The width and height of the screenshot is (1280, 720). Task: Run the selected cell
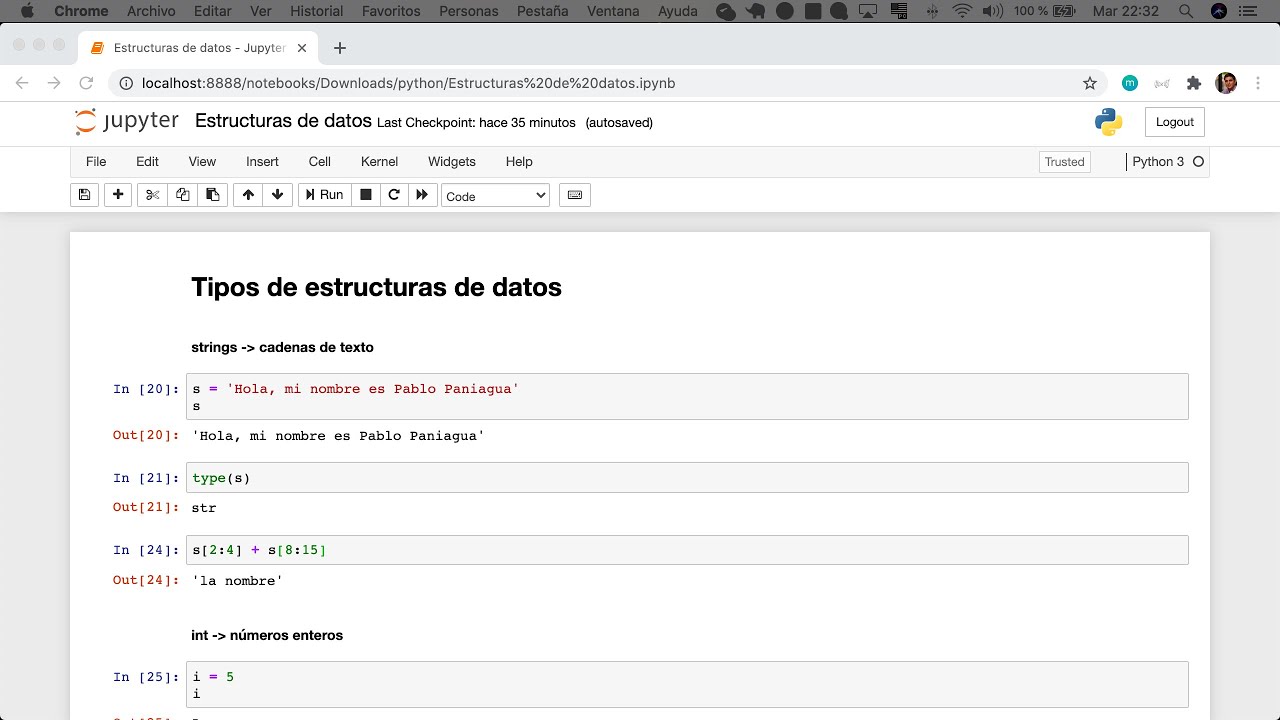pos(324,195)
